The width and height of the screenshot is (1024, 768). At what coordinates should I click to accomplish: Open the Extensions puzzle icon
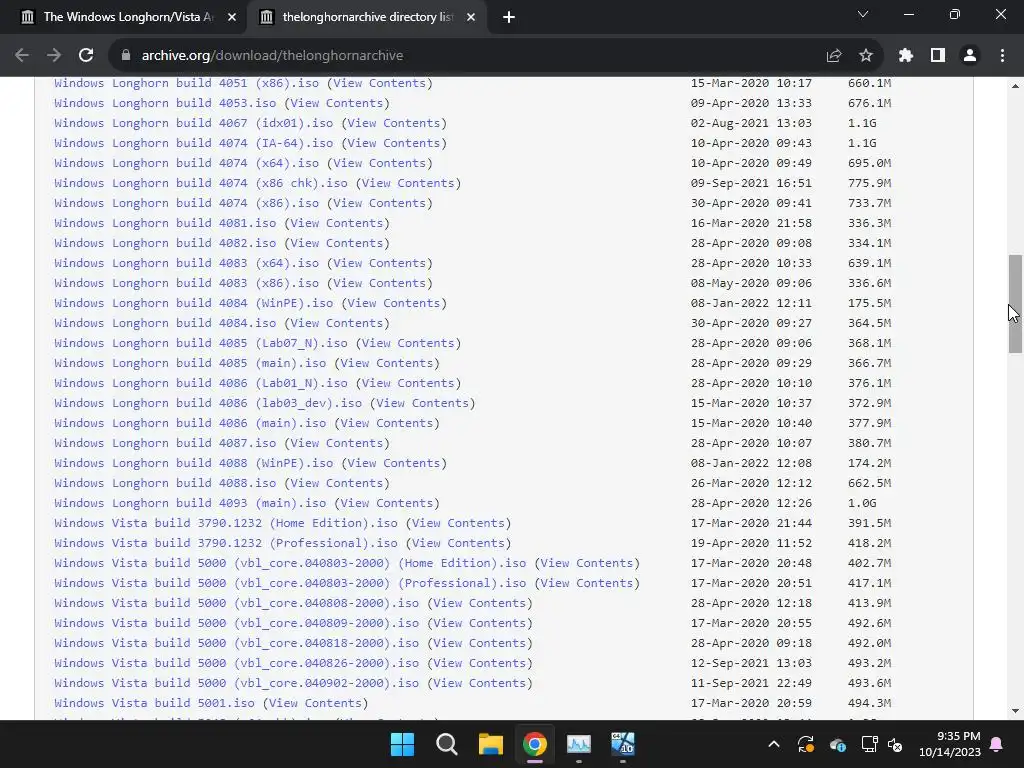906,56
